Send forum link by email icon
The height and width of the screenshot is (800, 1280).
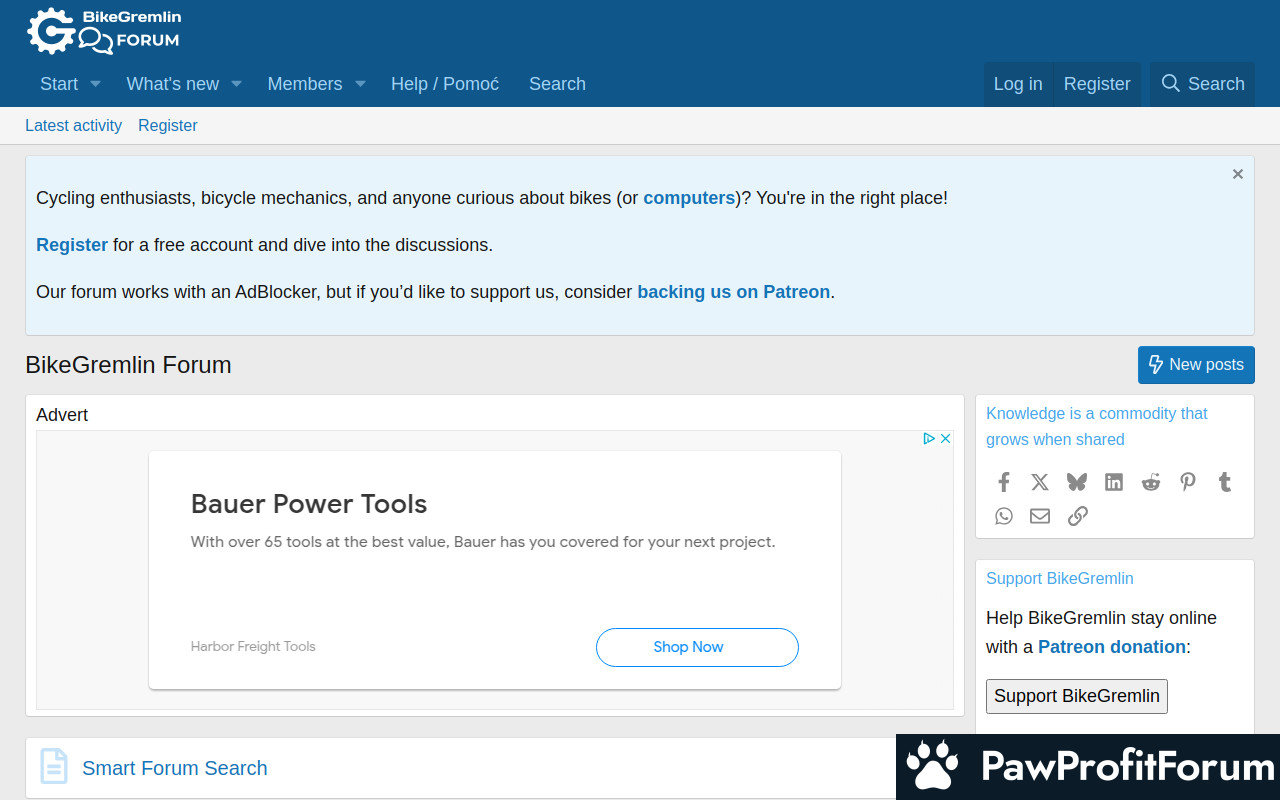click(x=1040, y=516)
